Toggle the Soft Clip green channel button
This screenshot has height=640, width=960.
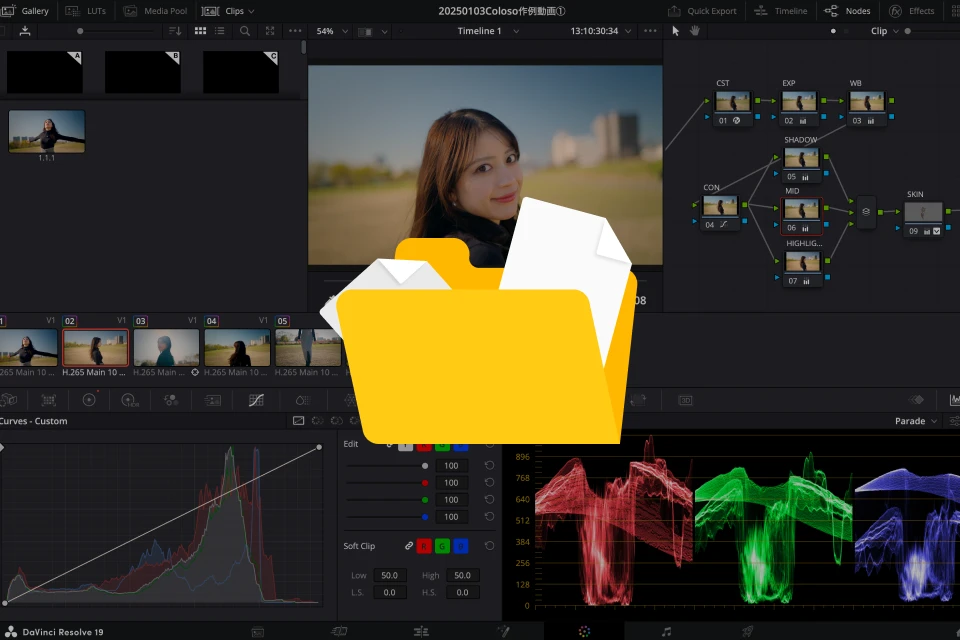(442, 546)
